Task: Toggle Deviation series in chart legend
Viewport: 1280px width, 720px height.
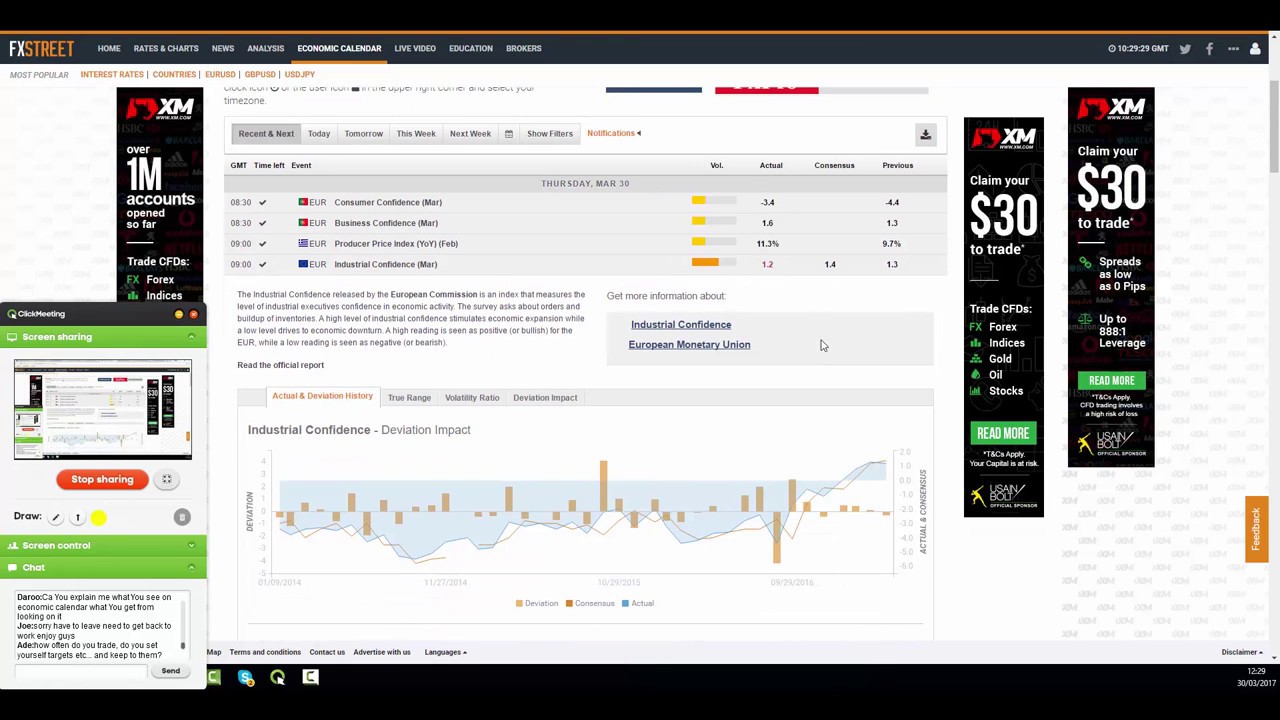Action: [537, 603]
